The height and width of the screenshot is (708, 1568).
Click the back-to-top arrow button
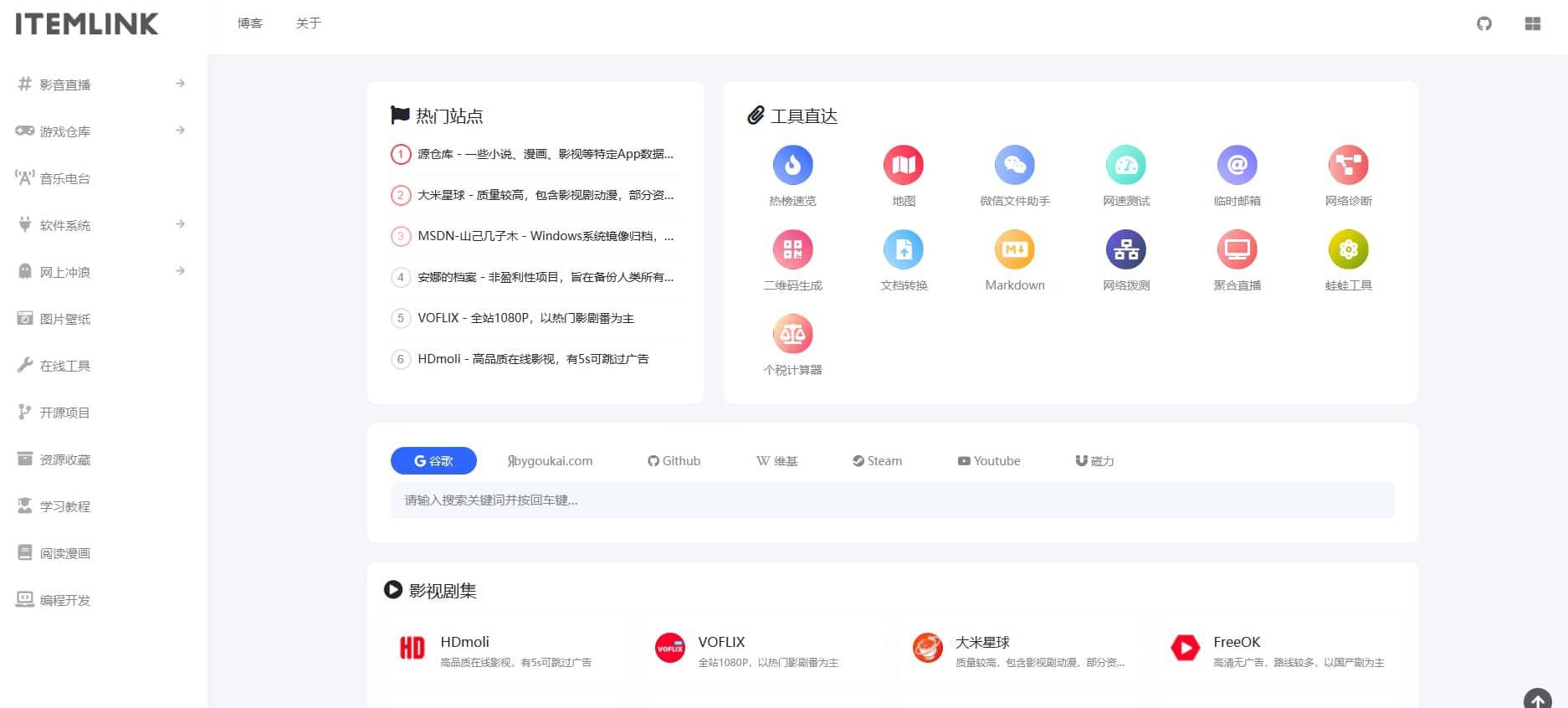point(1538,700)
